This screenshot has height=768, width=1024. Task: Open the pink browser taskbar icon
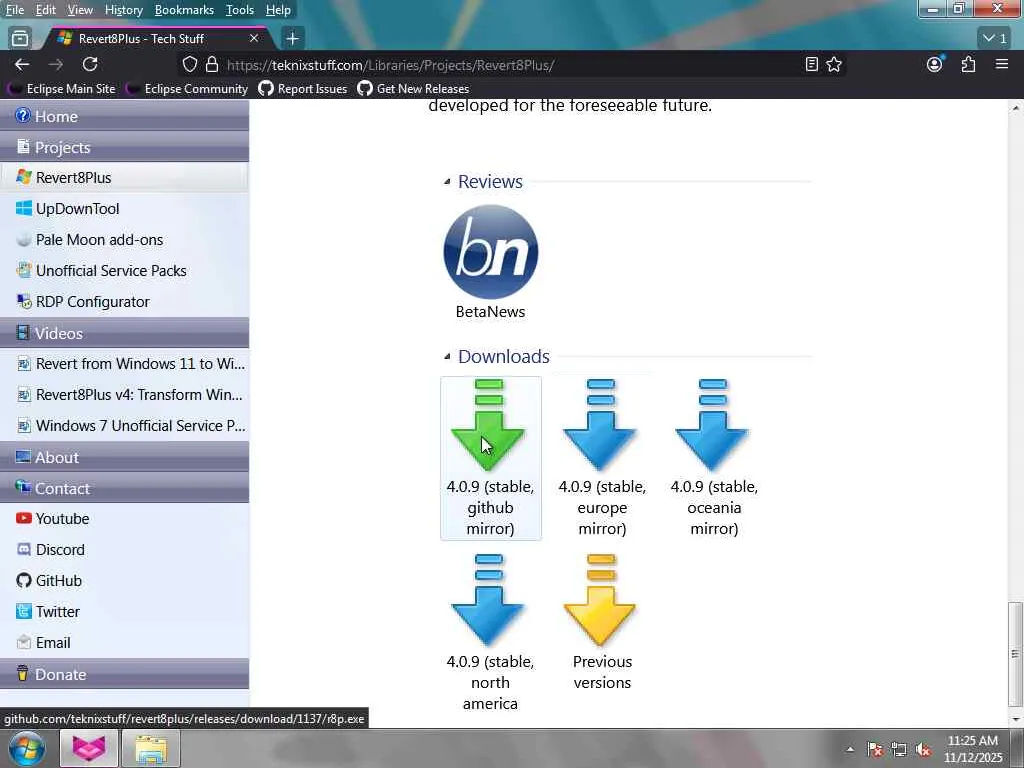pos(89,748)
